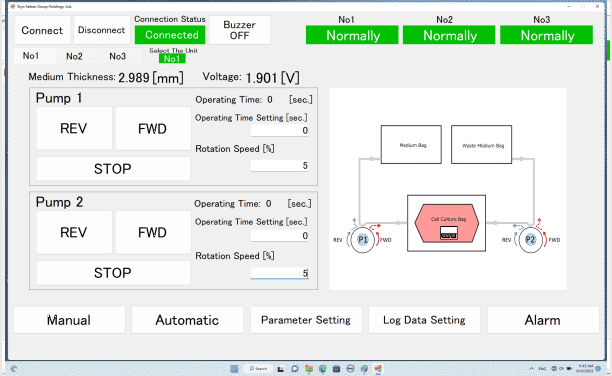
Task: Click the Waste Medium Bag box in diagram
Action: [x=481, y=144]
